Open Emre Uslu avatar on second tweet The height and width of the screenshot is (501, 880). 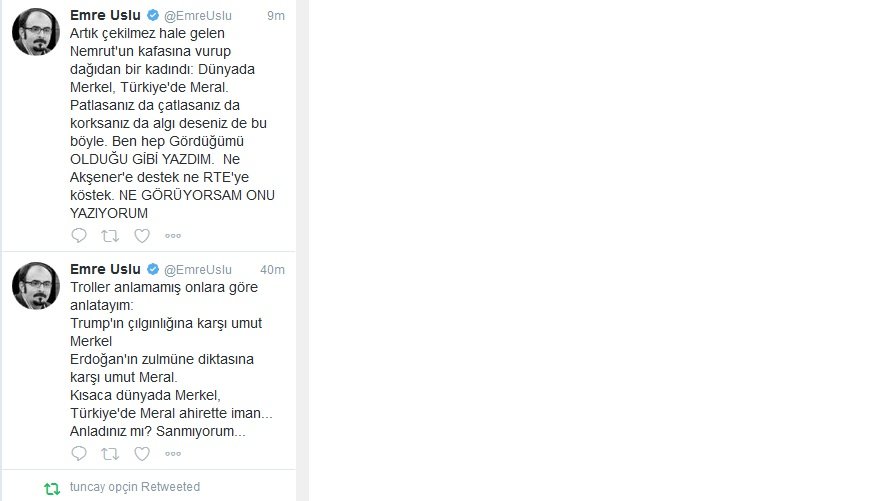point(36,286)
